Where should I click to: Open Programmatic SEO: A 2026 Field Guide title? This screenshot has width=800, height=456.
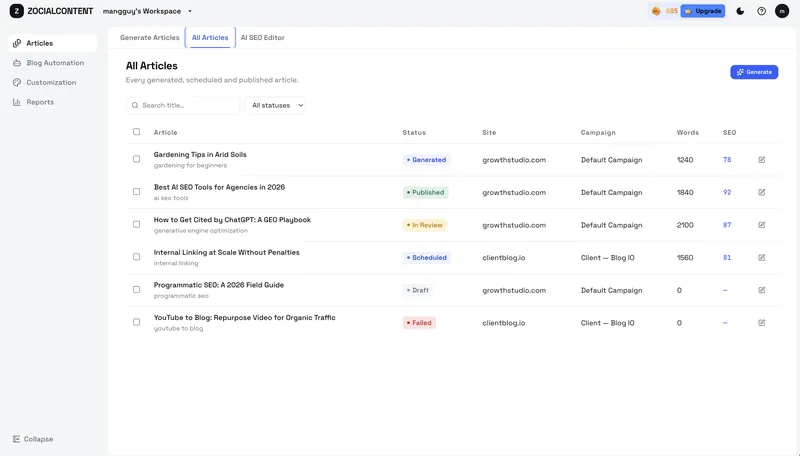point(219,285)
